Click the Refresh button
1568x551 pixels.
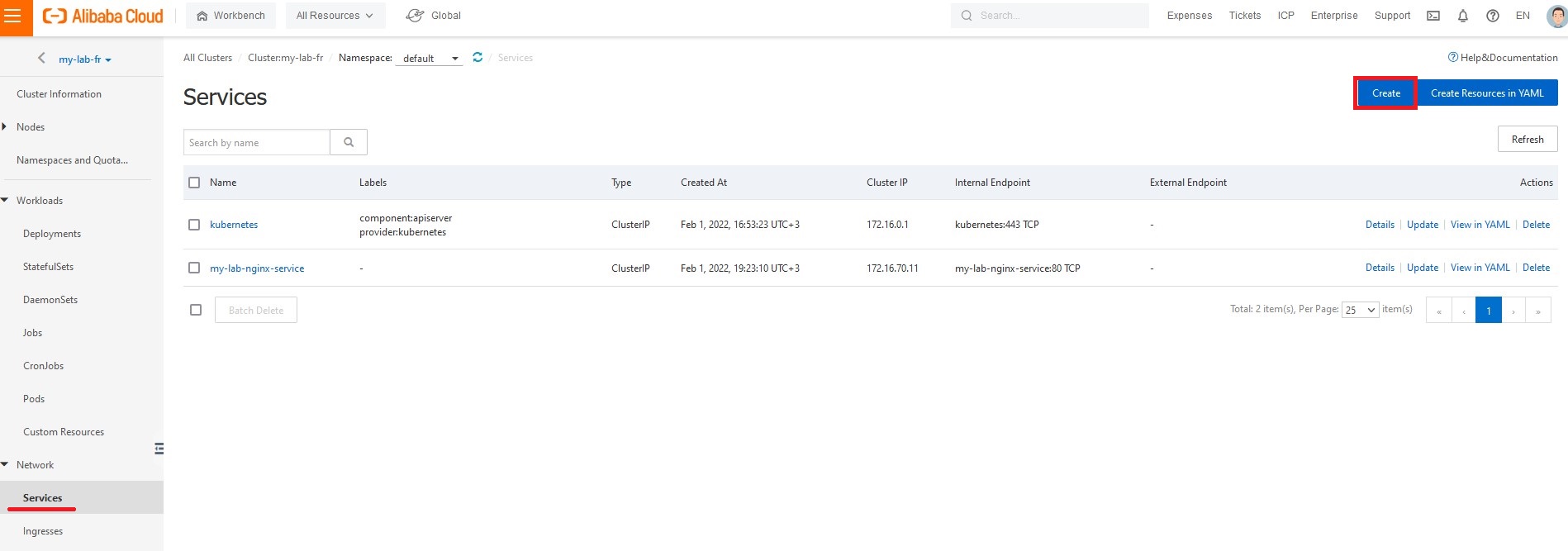tap(1528, 139)
